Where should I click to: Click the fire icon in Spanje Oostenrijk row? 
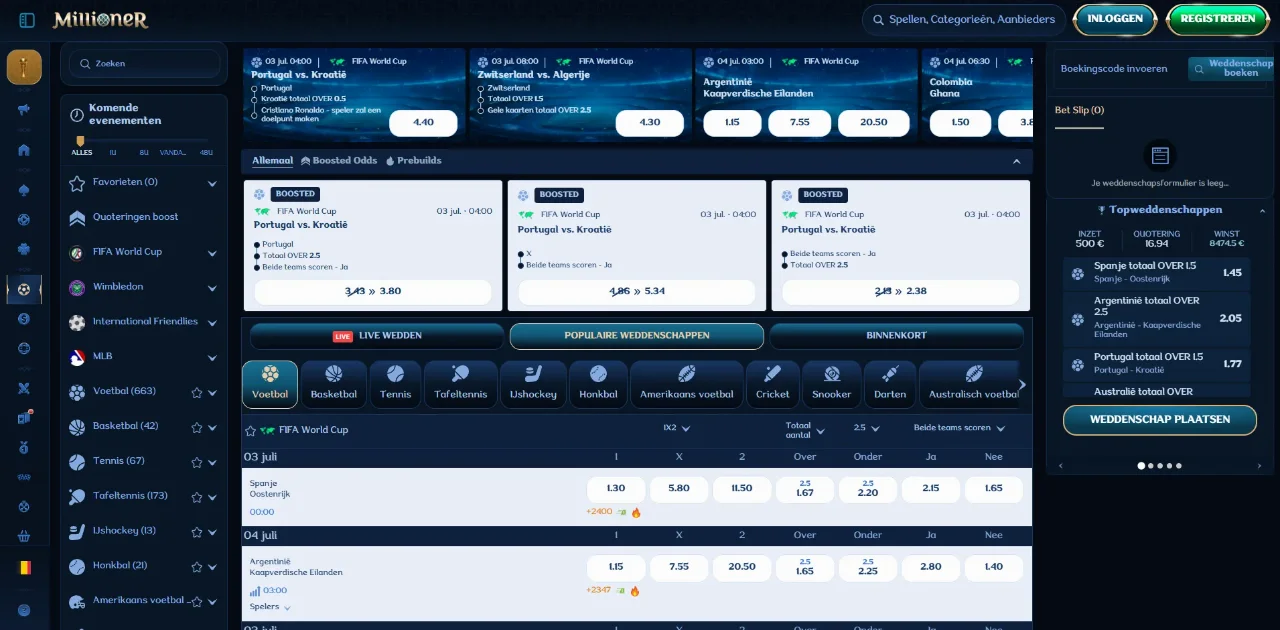tap(635, 512)
